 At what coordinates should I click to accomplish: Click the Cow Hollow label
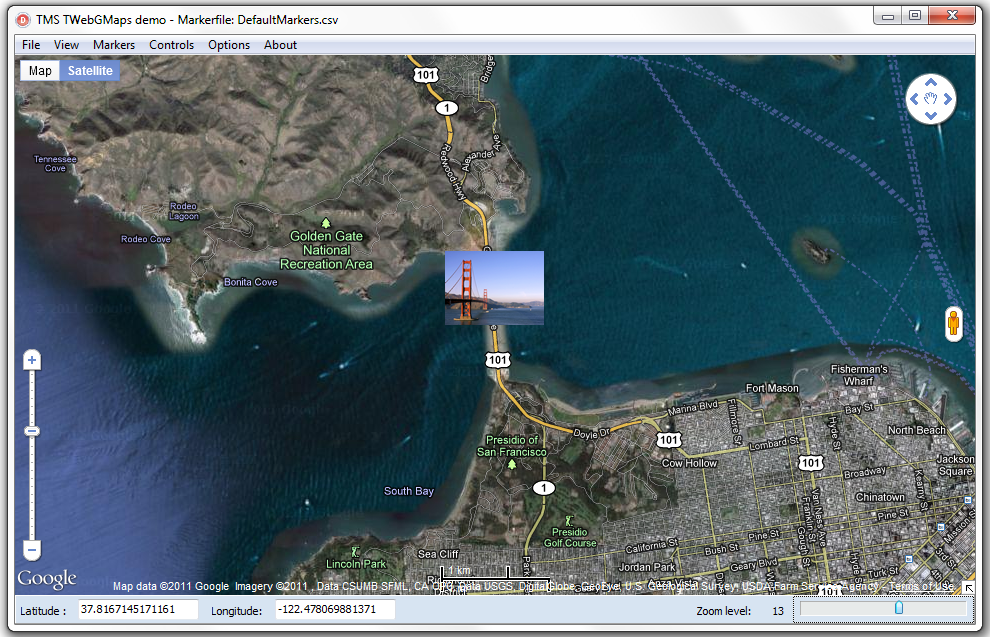[x=689, y=463]
